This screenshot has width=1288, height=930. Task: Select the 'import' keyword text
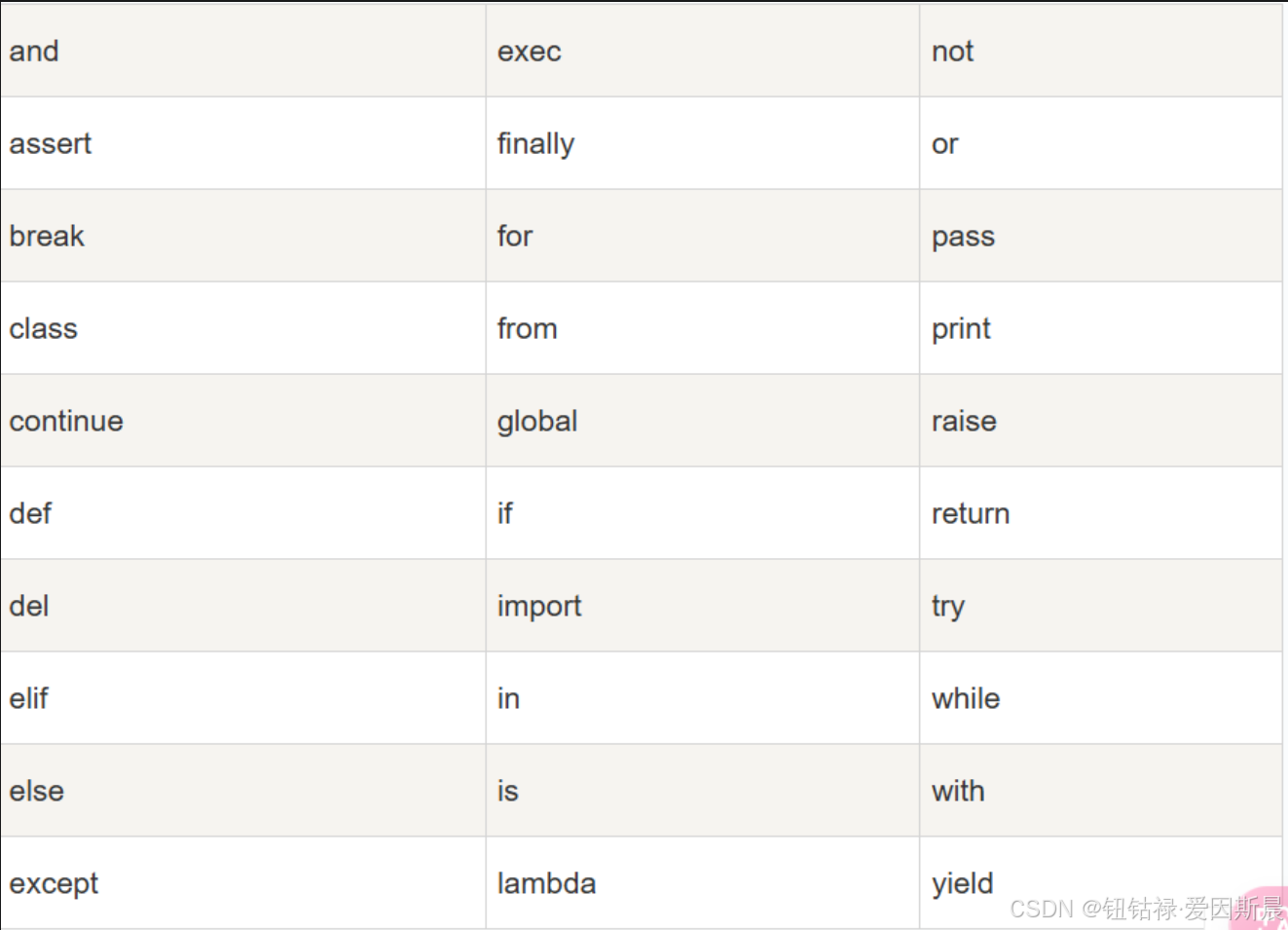pos(539,607)
